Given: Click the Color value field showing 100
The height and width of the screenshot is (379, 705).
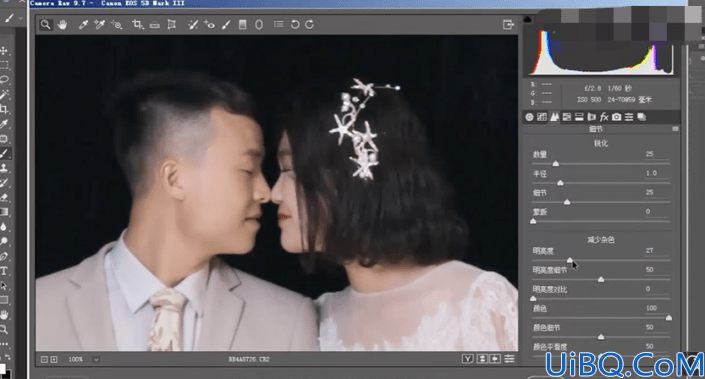Looking at the screenshot, I should [656, 308].
